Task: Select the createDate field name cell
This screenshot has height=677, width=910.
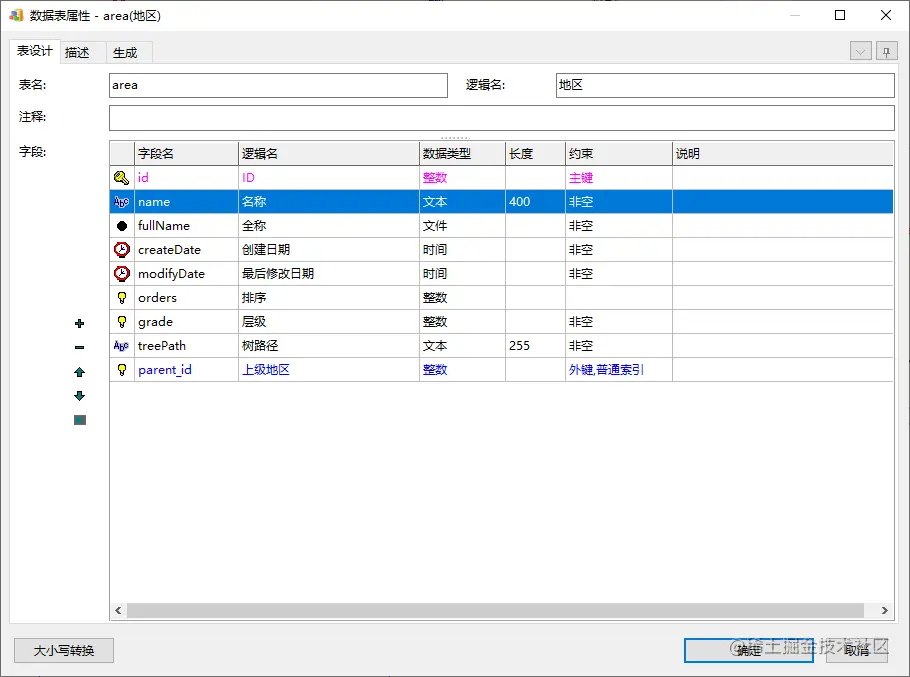Action: point(186,249)
